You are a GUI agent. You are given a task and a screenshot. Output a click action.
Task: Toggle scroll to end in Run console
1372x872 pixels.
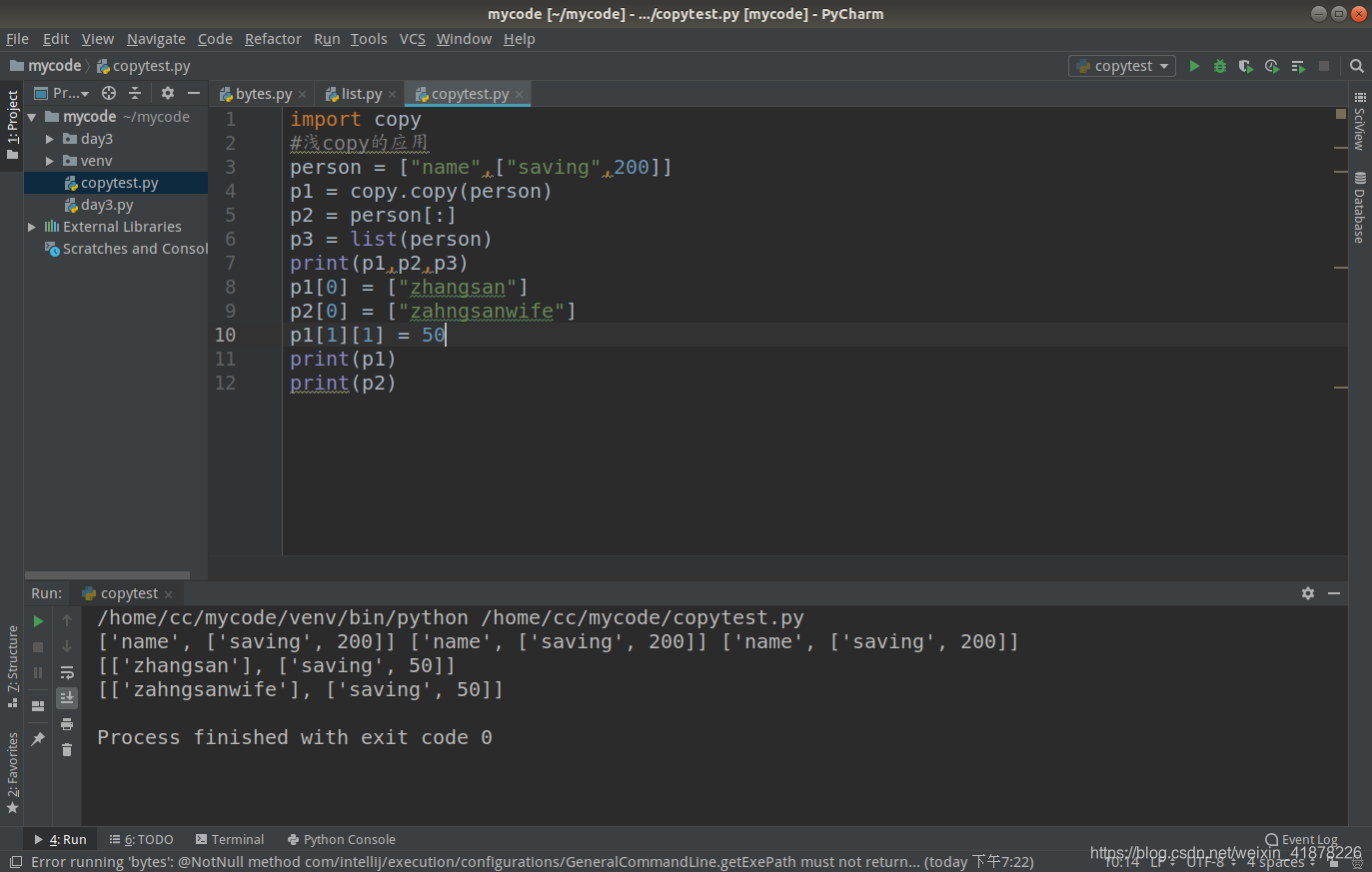pos(67,697)
